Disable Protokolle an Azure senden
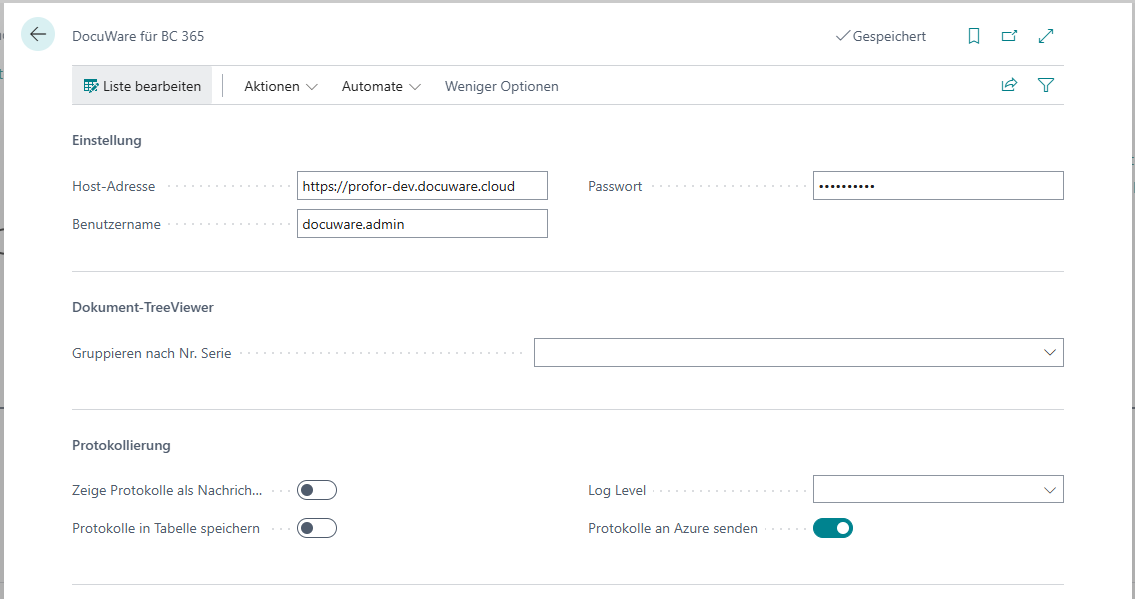This screenshot has width=1135, height=599. tap(833, 529)
